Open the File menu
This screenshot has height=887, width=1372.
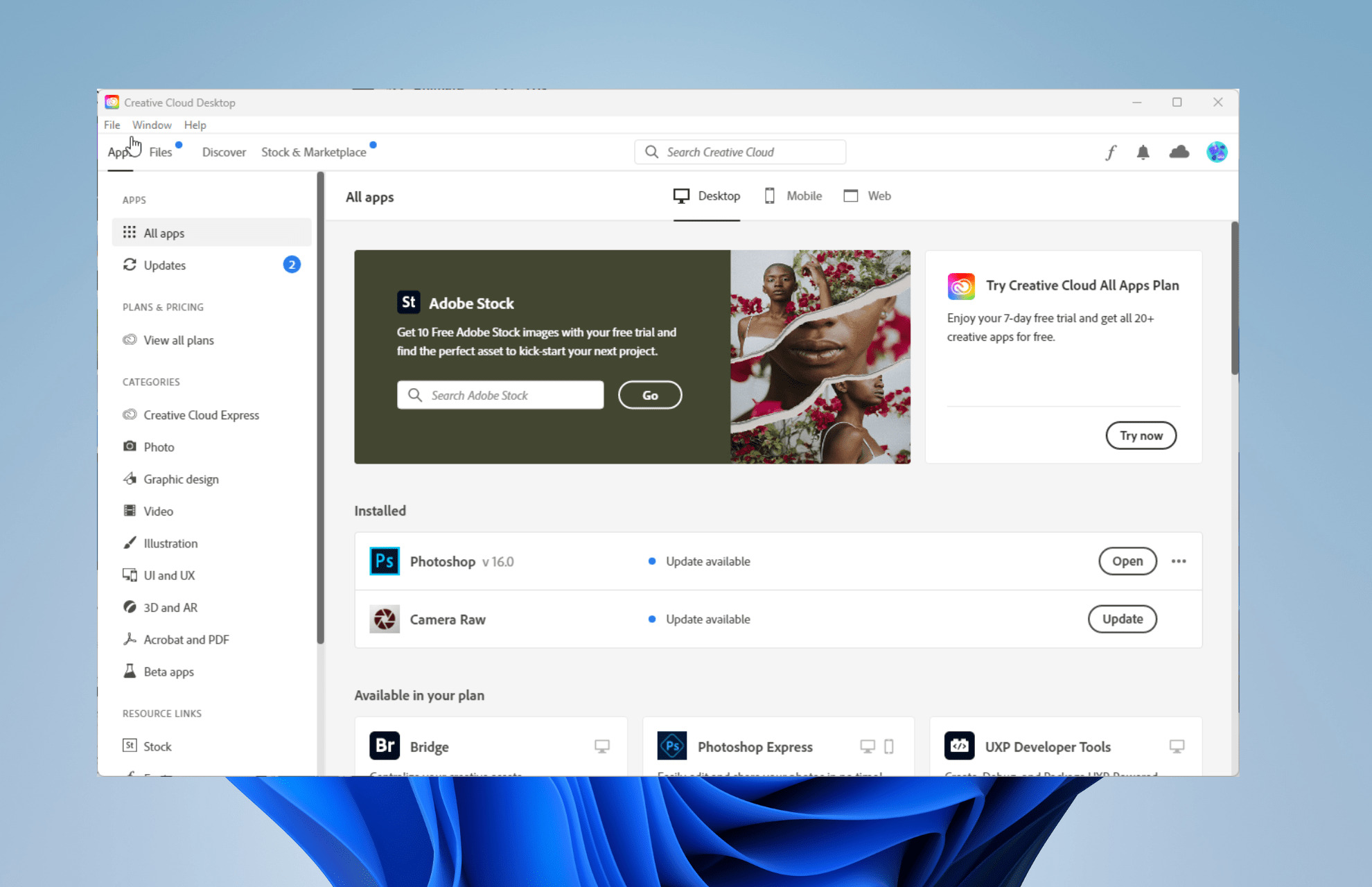click(x=112, y=125)
